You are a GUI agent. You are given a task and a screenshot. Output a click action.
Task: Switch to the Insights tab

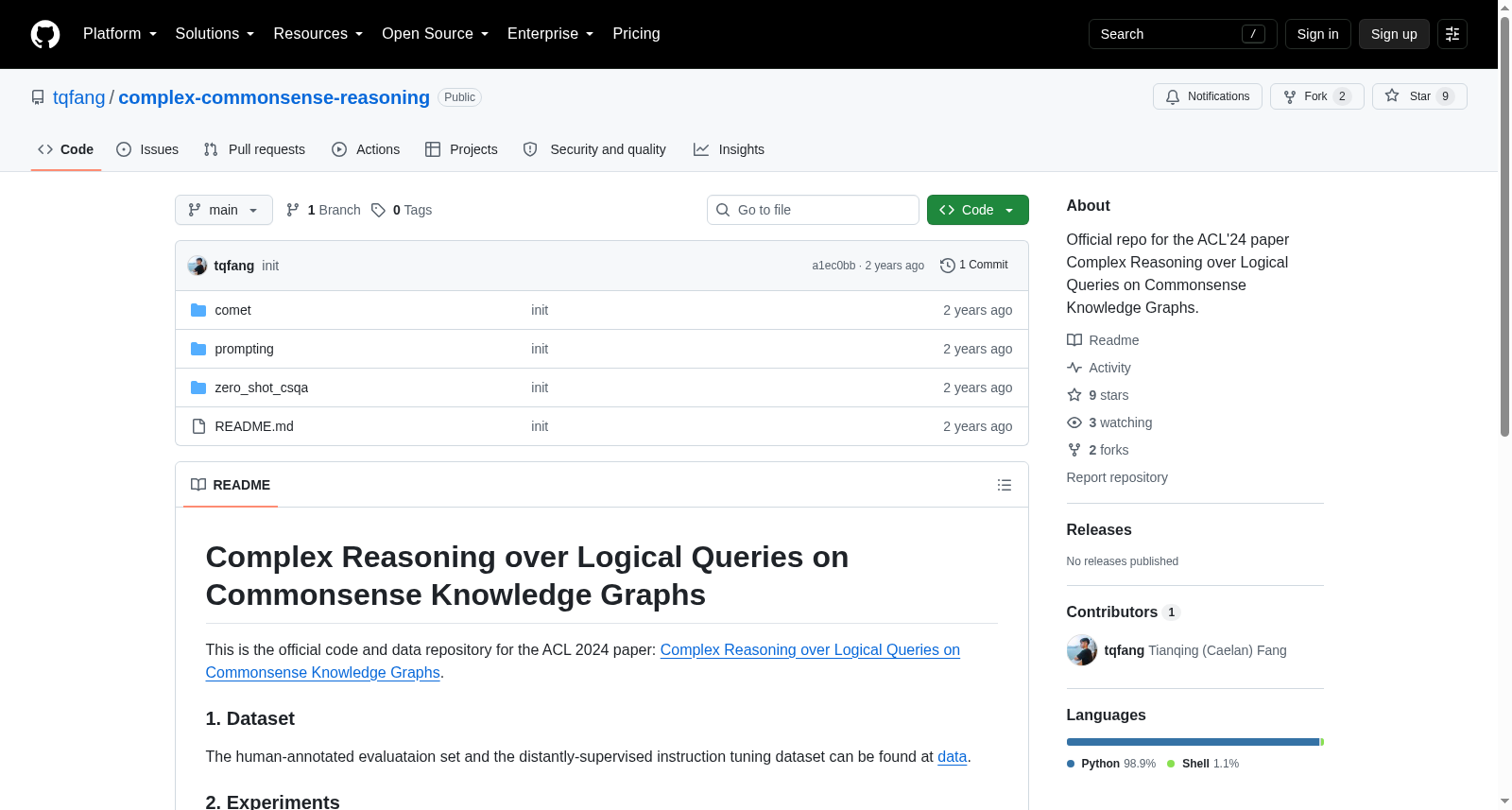tap(729, 149)
